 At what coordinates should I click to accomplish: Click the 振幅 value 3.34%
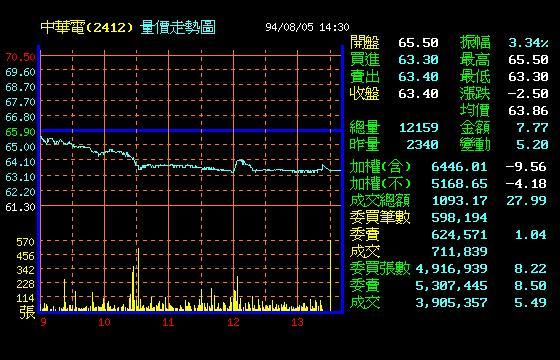pyautogui.click(x=528, y=43)
